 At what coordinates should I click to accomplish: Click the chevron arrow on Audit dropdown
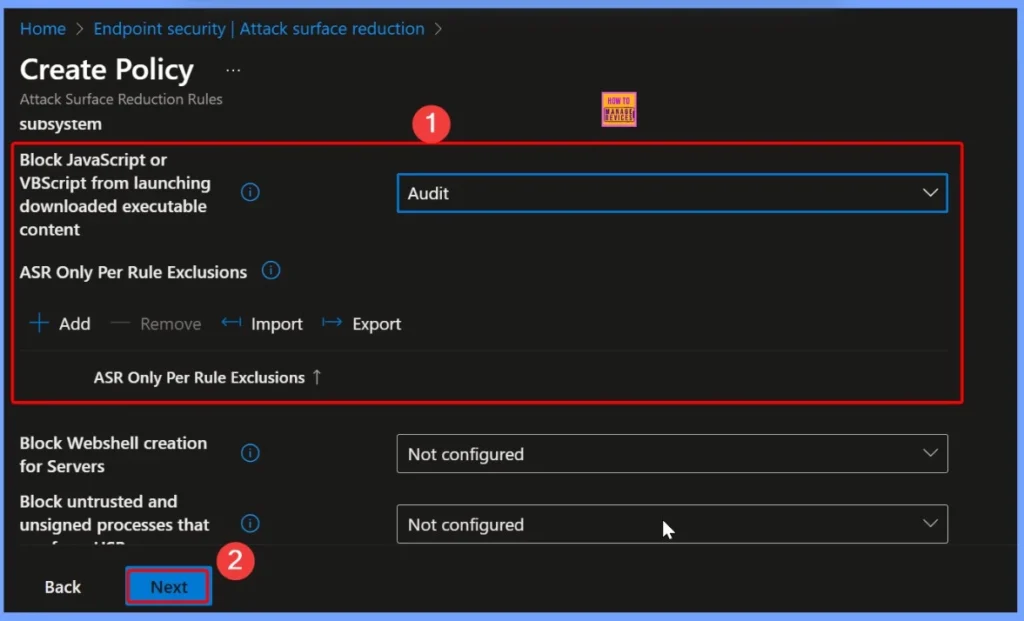click(x=929, y=193)
